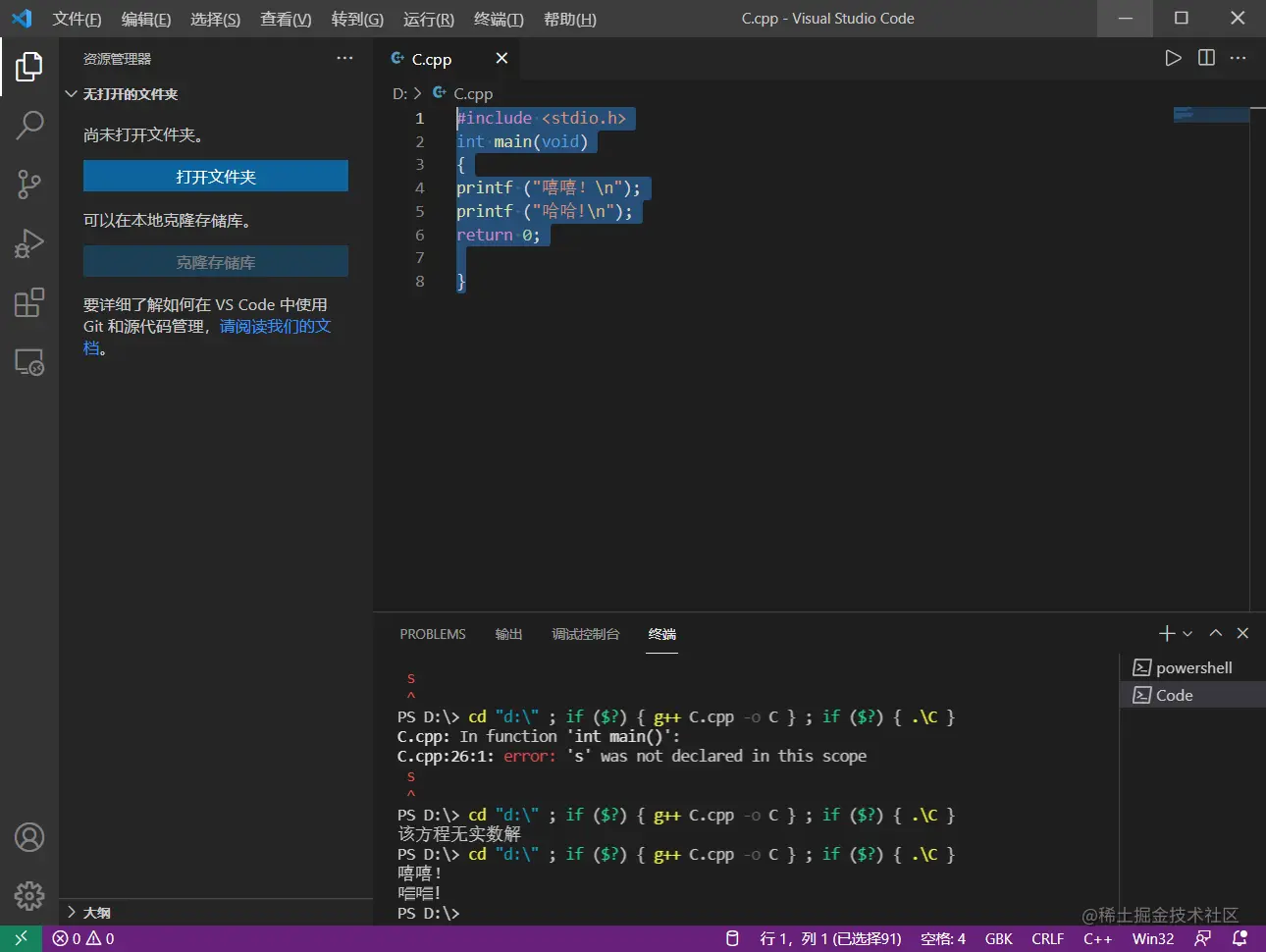This screenshot has height=952, width=1266.
Task: Switch to the PROBLEMS panel tab
Action: point(433,634)
